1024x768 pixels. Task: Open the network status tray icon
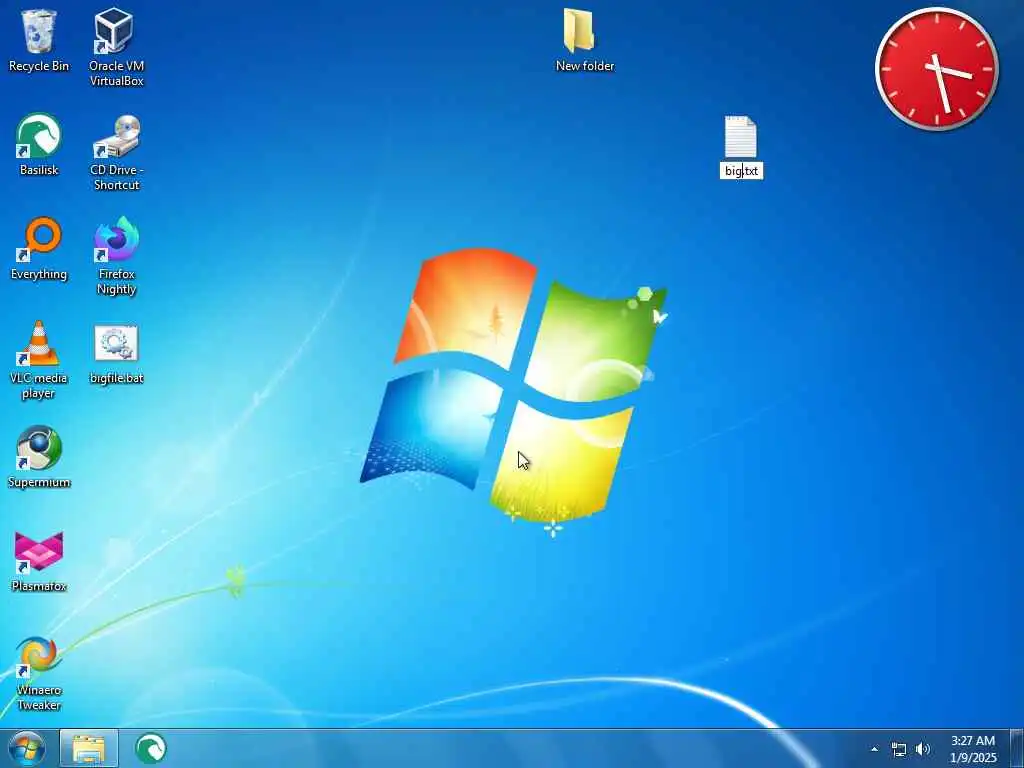pyautogui.click(x=899, y=750)
